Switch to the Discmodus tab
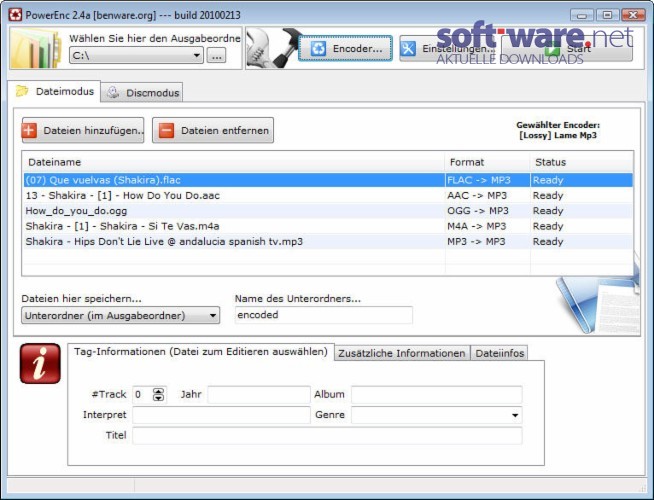 142,93
